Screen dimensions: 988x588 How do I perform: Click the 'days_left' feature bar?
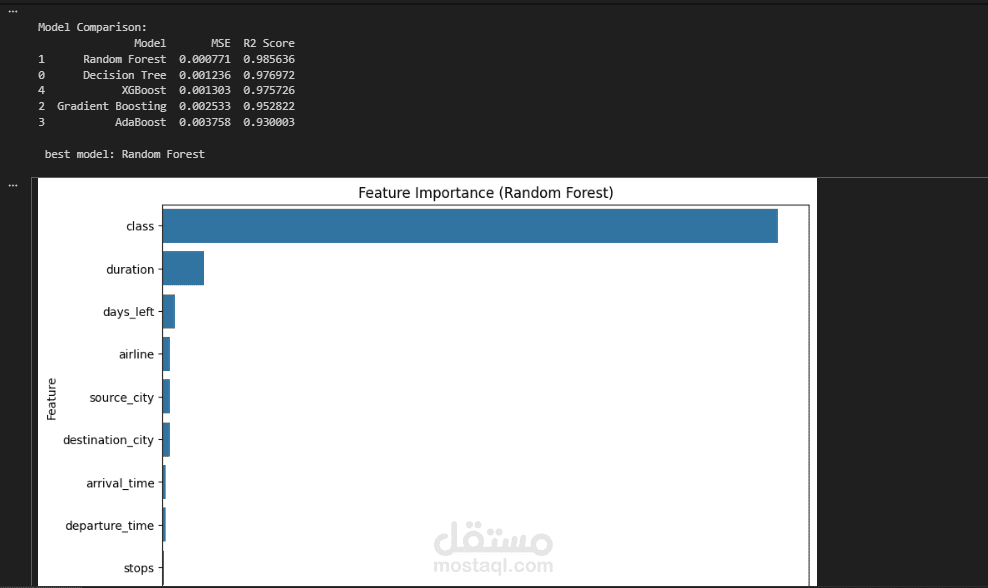[x=169, y=311]
